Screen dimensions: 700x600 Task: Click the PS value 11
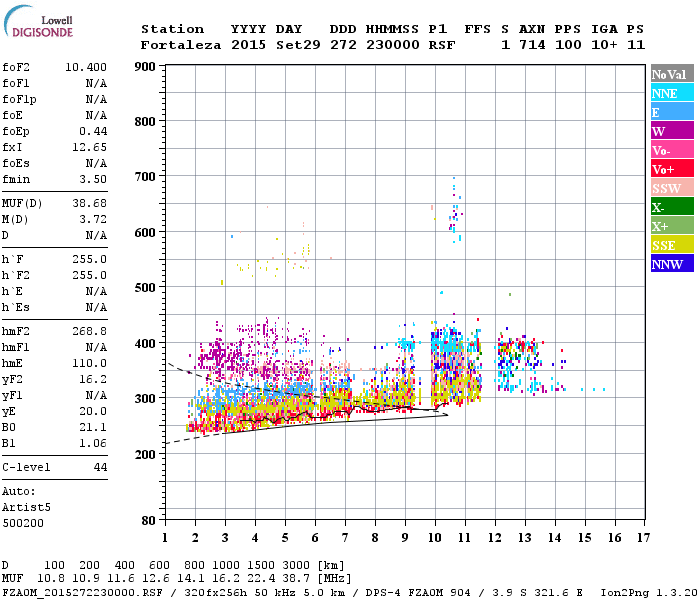point(636,45)
